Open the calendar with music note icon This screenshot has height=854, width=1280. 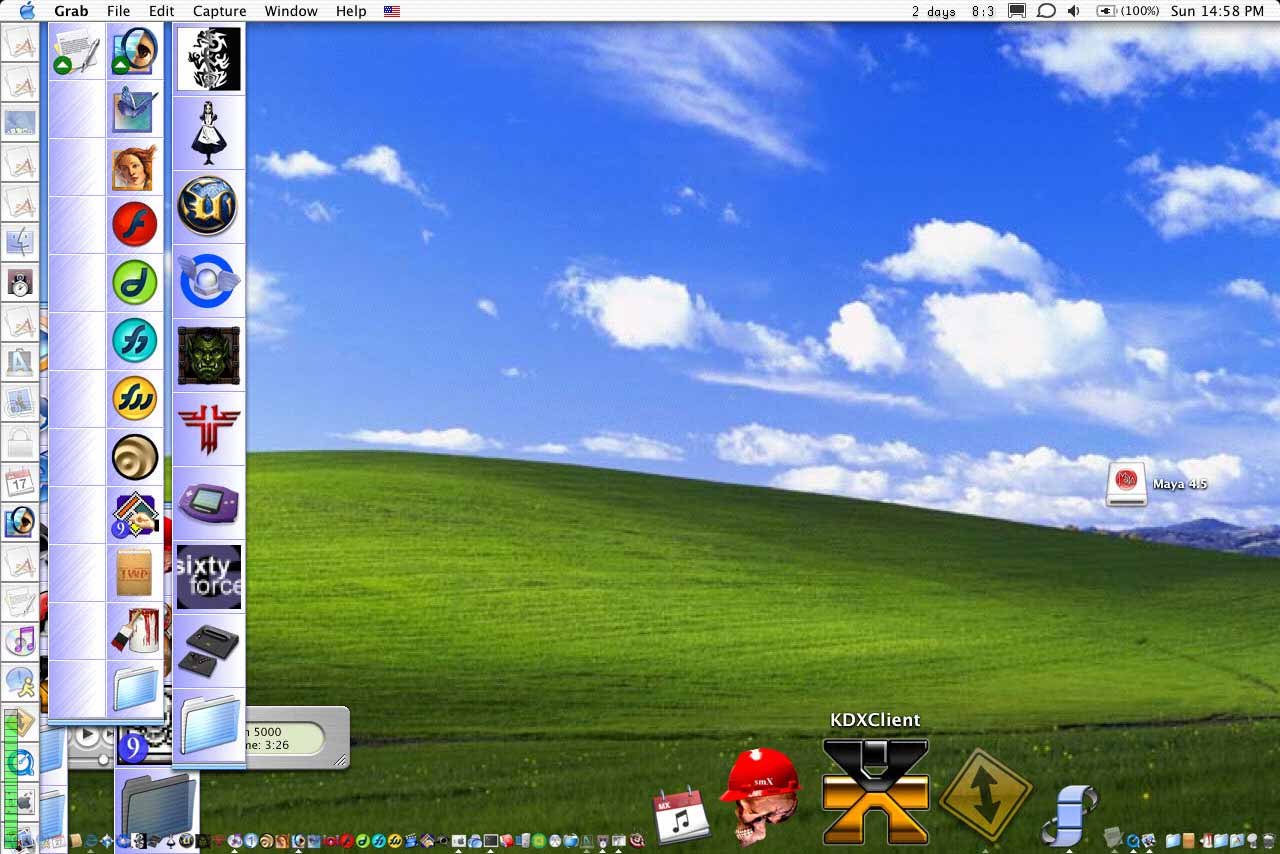[681, 815]
